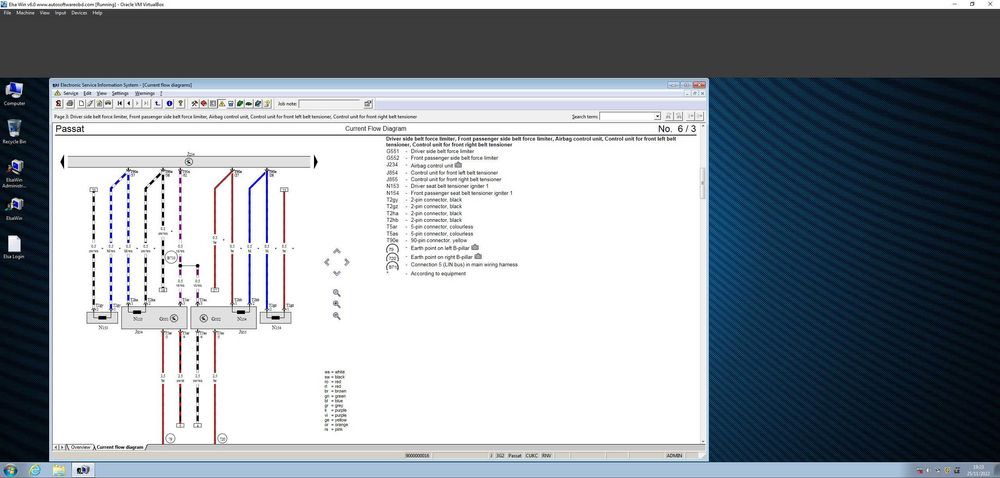Click right black triangle to next diagram section
Screen dimensions: 1000x478
[316, 162]
